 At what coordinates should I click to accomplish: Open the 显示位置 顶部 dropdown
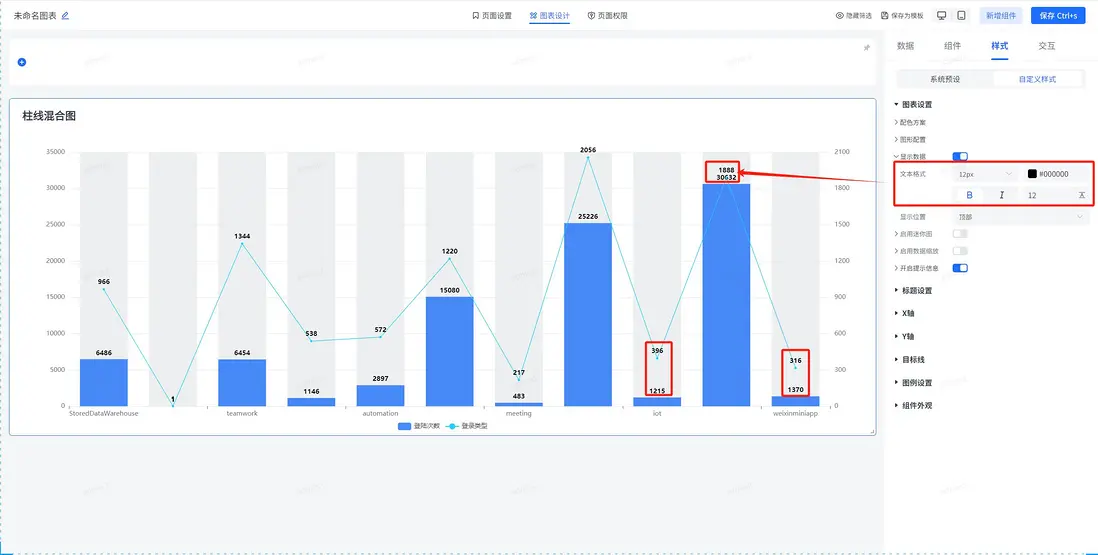pyautogui.click(x=1020, y=217)
